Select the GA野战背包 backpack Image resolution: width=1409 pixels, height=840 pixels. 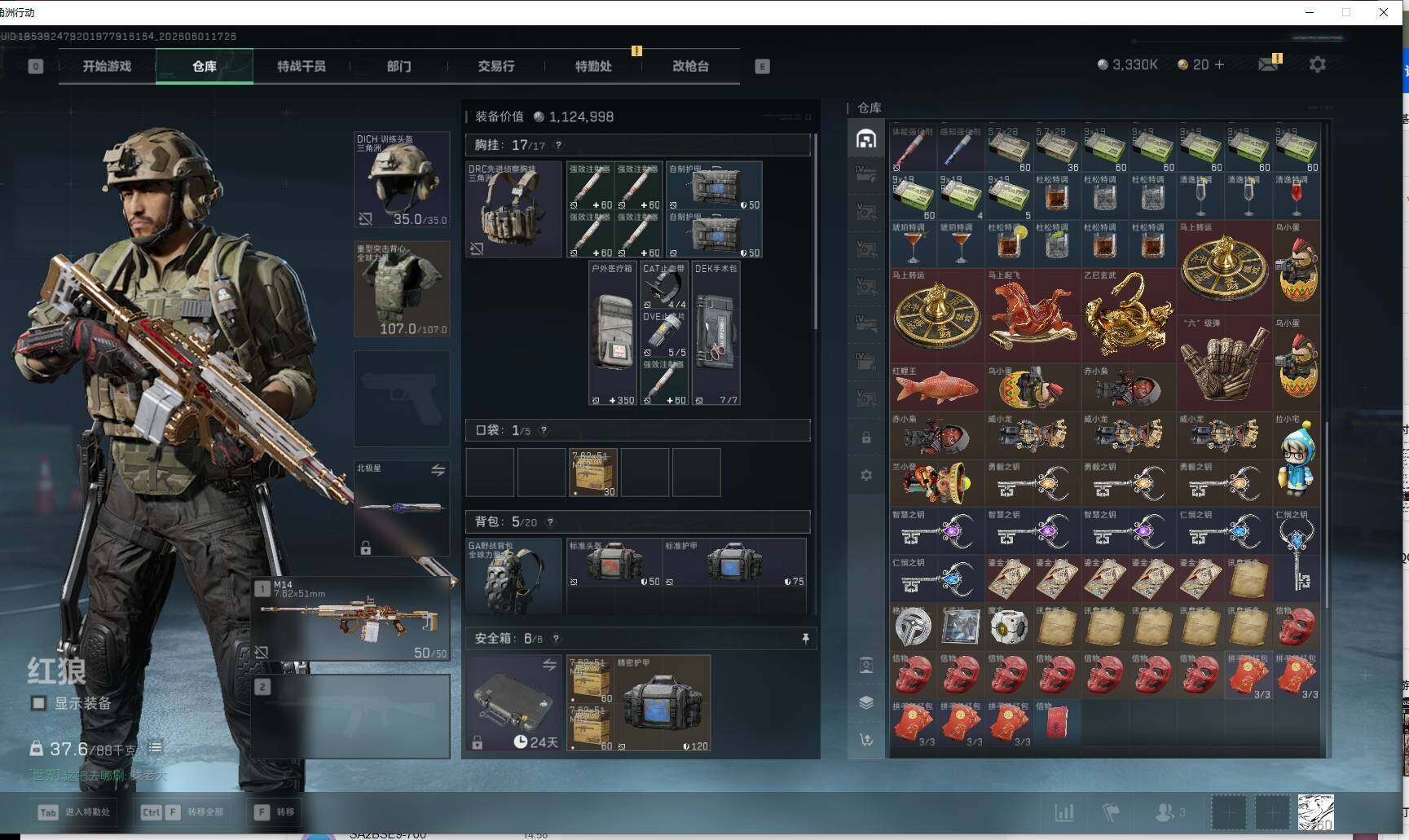tap(513, 576)
